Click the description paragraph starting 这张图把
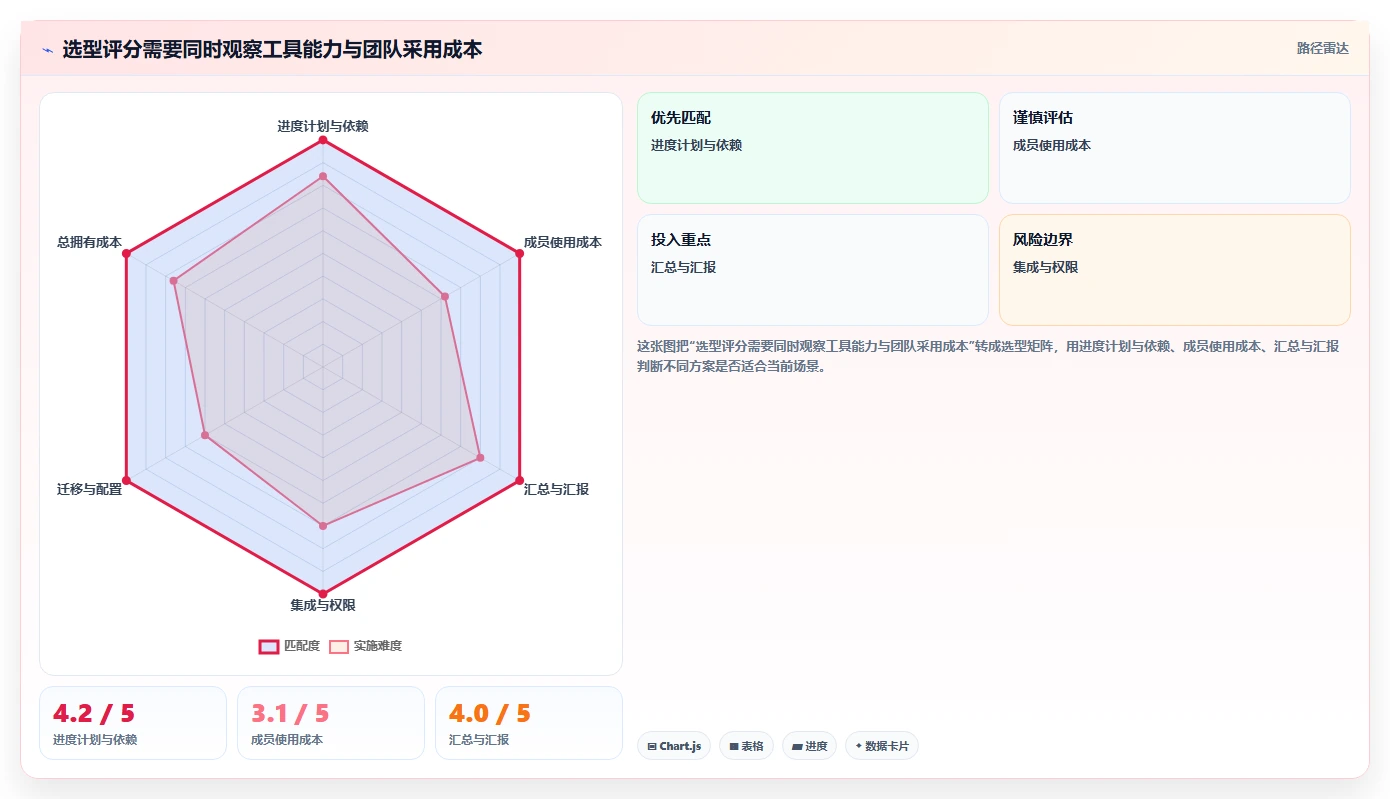 pyautogui.click(x=988, y=356)
